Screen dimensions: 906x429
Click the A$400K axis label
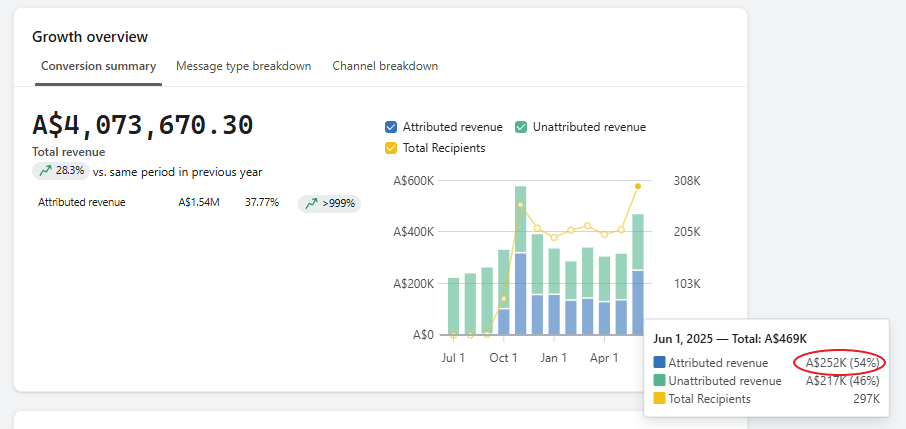[414, 232]
